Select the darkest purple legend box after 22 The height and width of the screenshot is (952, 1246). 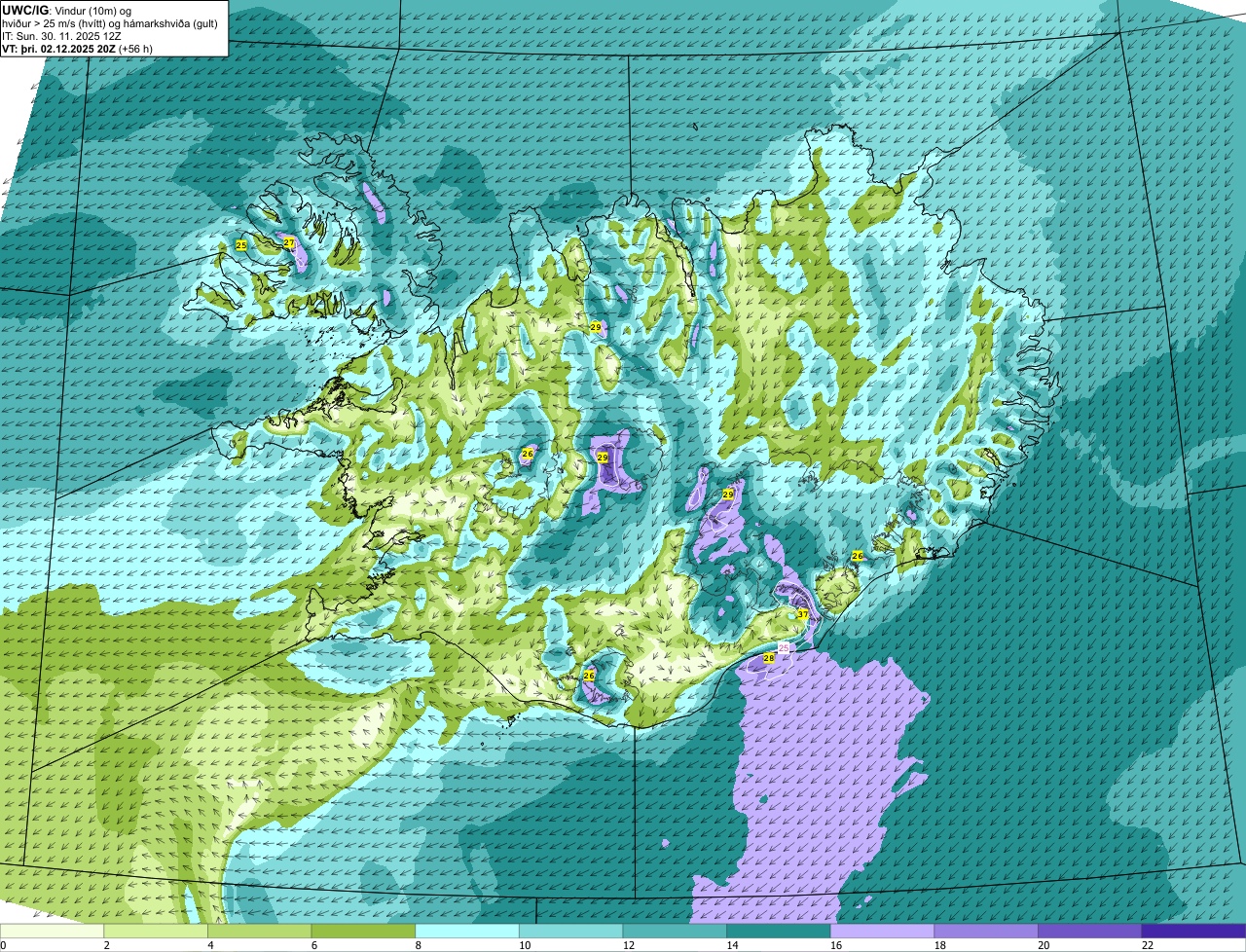tap(1193, 931)
